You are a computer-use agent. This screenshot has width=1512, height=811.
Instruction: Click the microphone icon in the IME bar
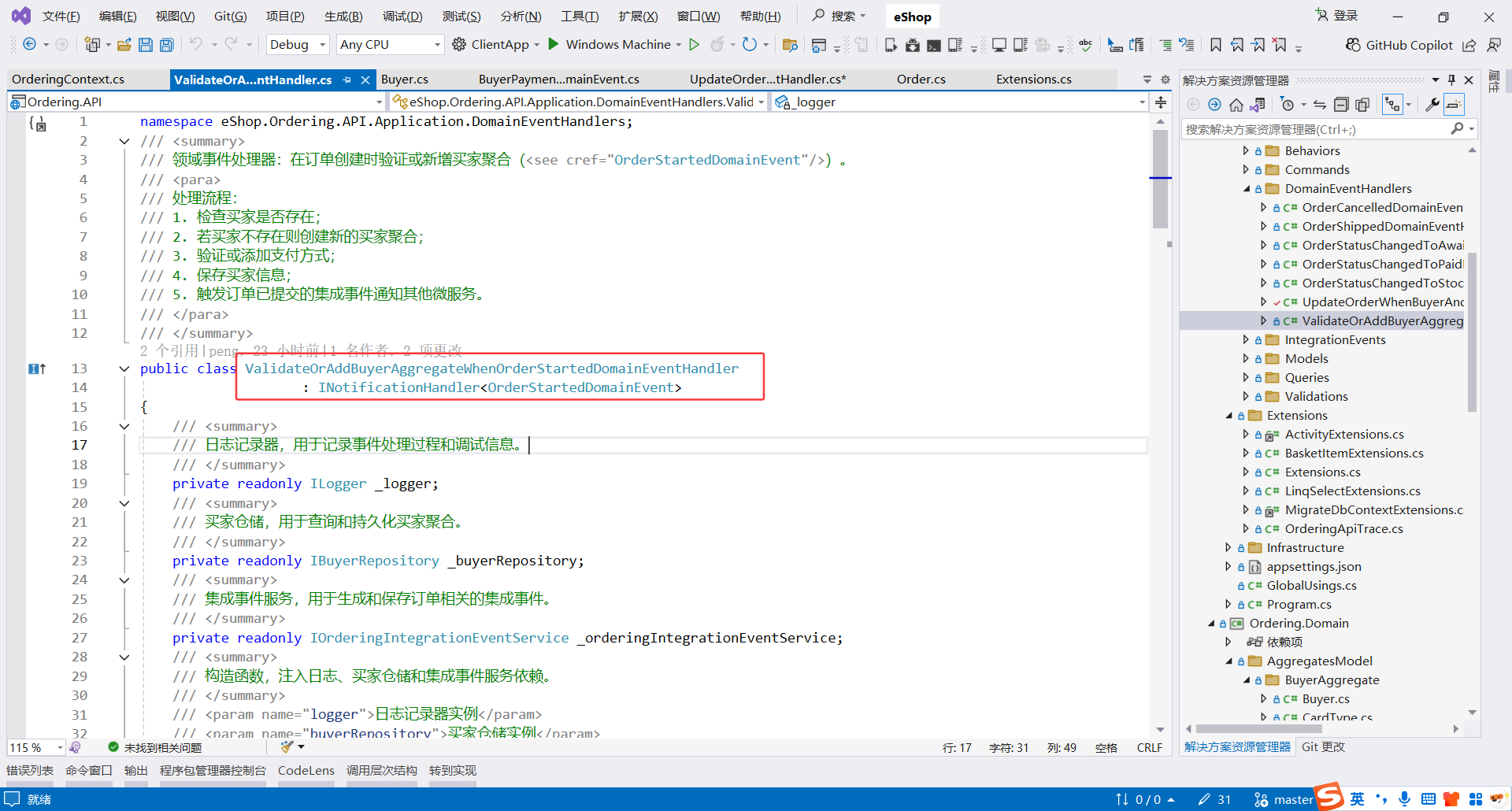(x=1404, y=799)
